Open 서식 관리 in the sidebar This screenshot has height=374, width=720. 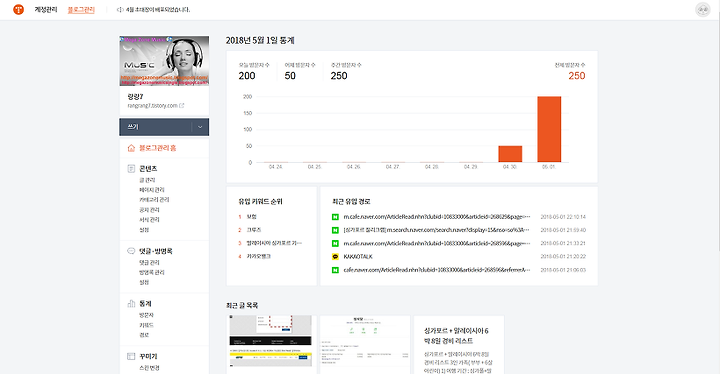tap(149, 220)
